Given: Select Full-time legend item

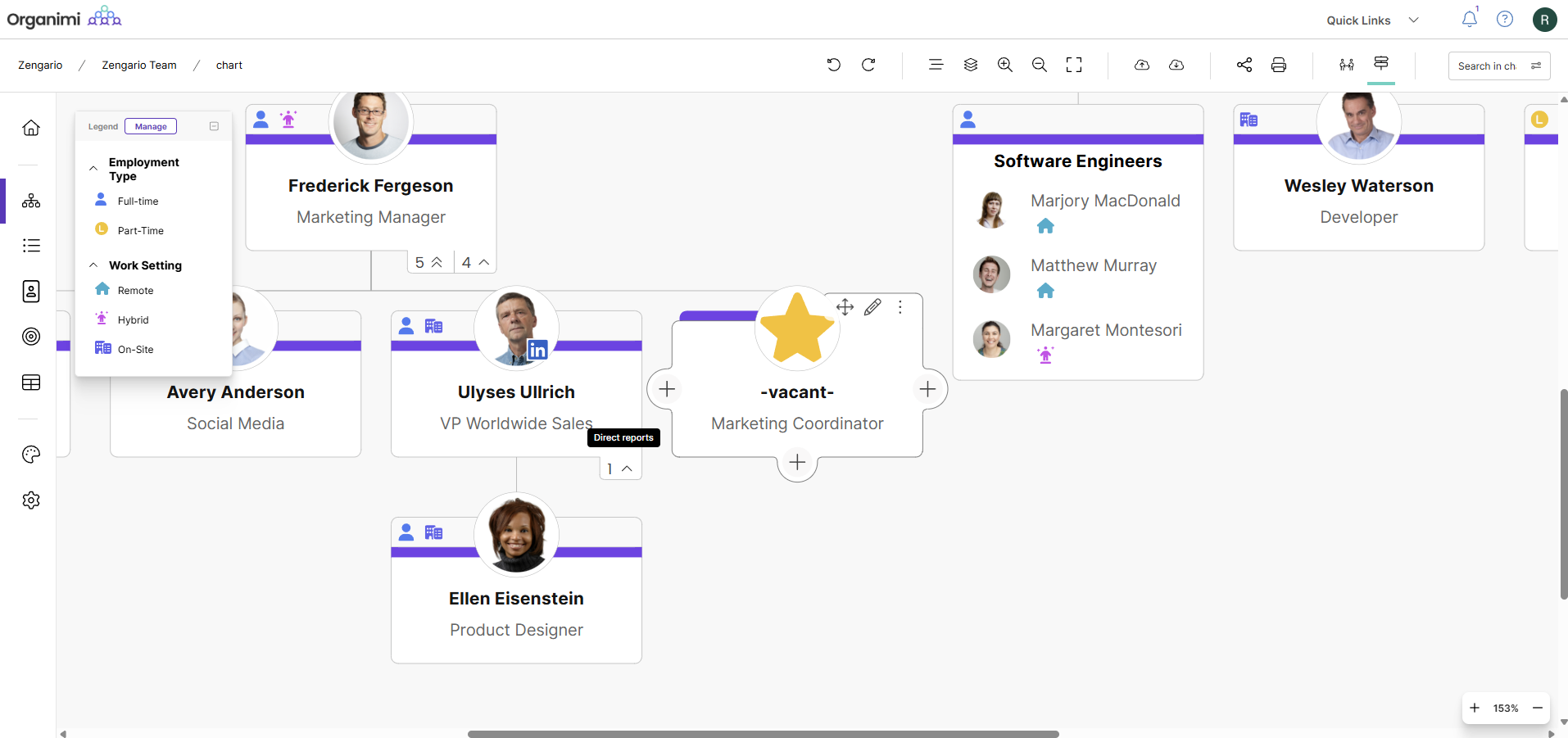Looking at the screenshot, I should (128, 201).
